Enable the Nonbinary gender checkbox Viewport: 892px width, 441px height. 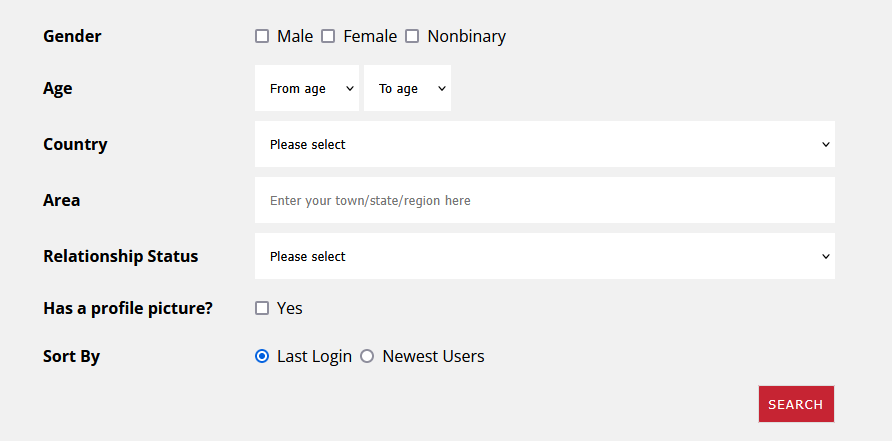tap(412, 36)
